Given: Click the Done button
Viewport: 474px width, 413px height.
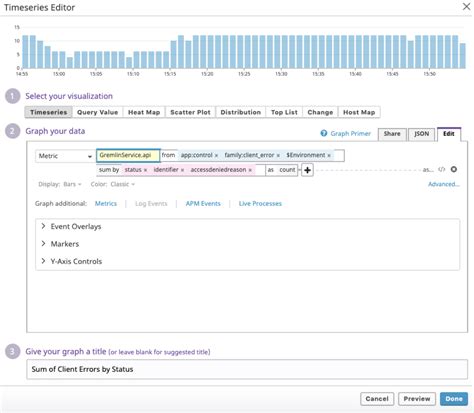Looking at the screenshot, I should 454,399.
